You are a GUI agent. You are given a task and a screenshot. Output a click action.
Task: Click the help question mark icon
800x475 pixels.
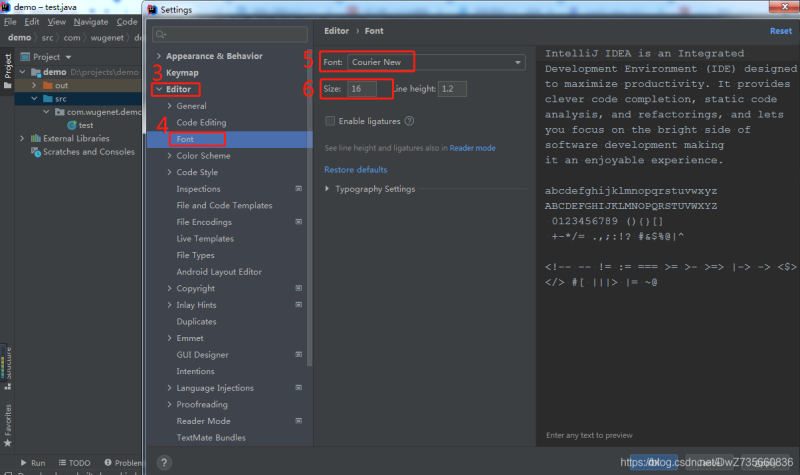coord(164,463)
